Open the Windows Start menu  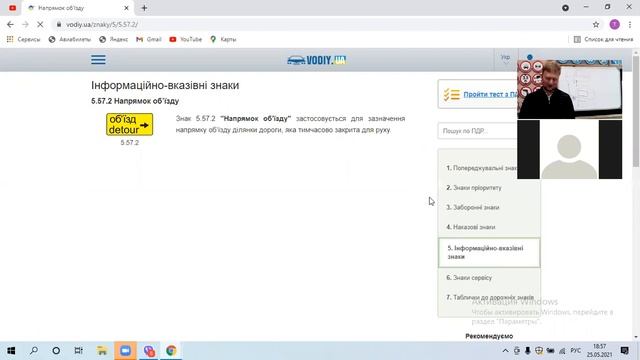click(x=11, y=351)
